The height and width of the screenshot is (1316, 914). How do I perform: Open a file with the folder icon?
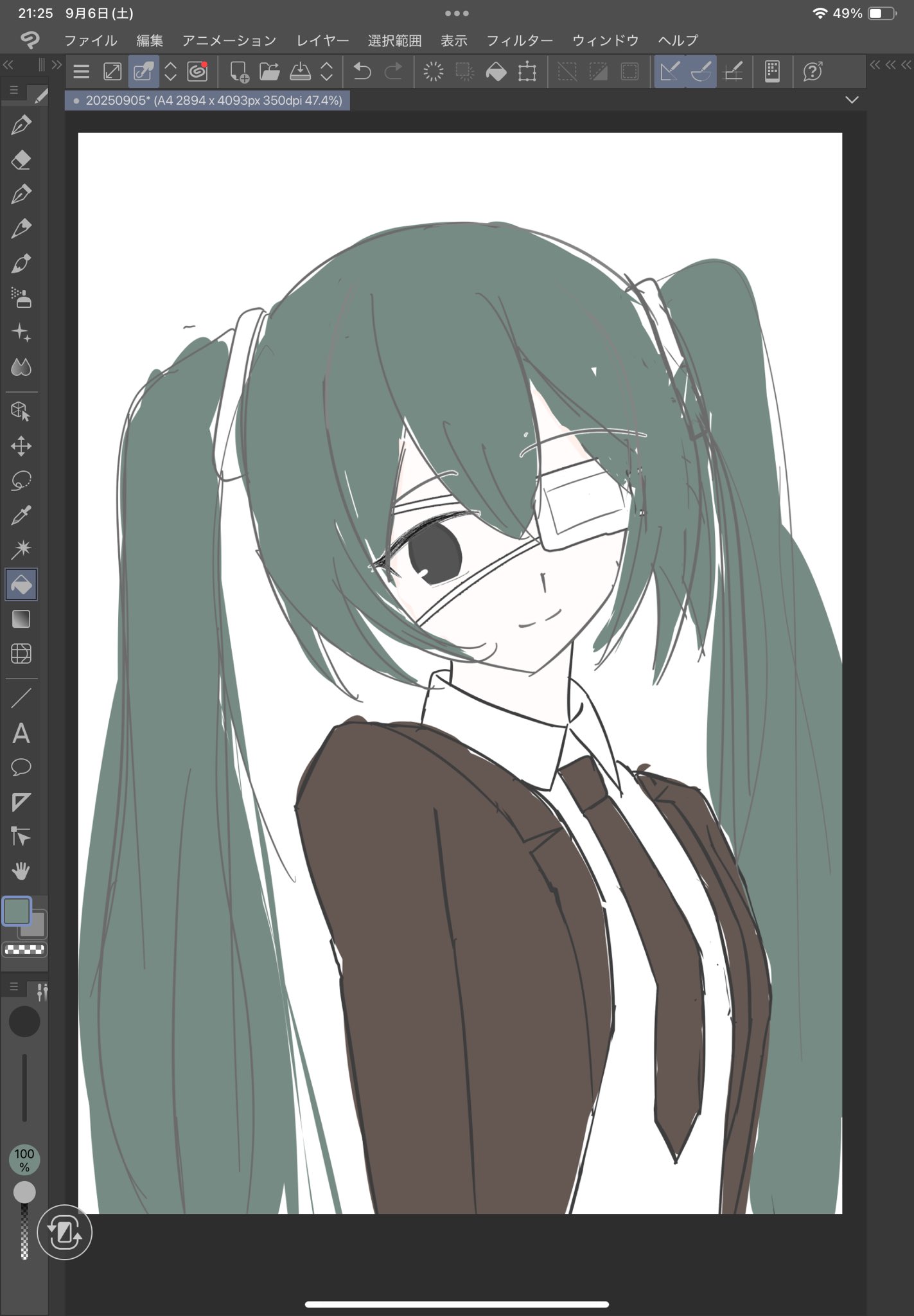pyautogui.click(x=270, y=71)
